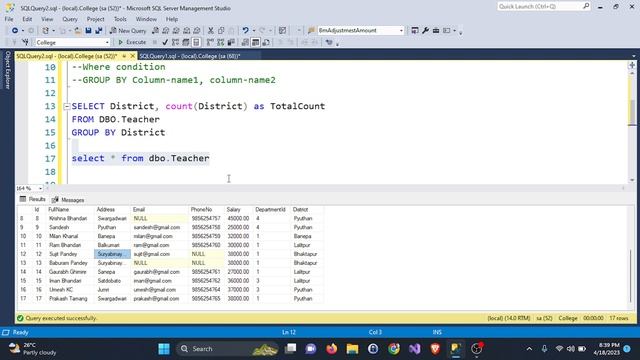640x360 pixels.
Task: Close the SQLQuery2.sql tab
Action: tap(132, 56)
